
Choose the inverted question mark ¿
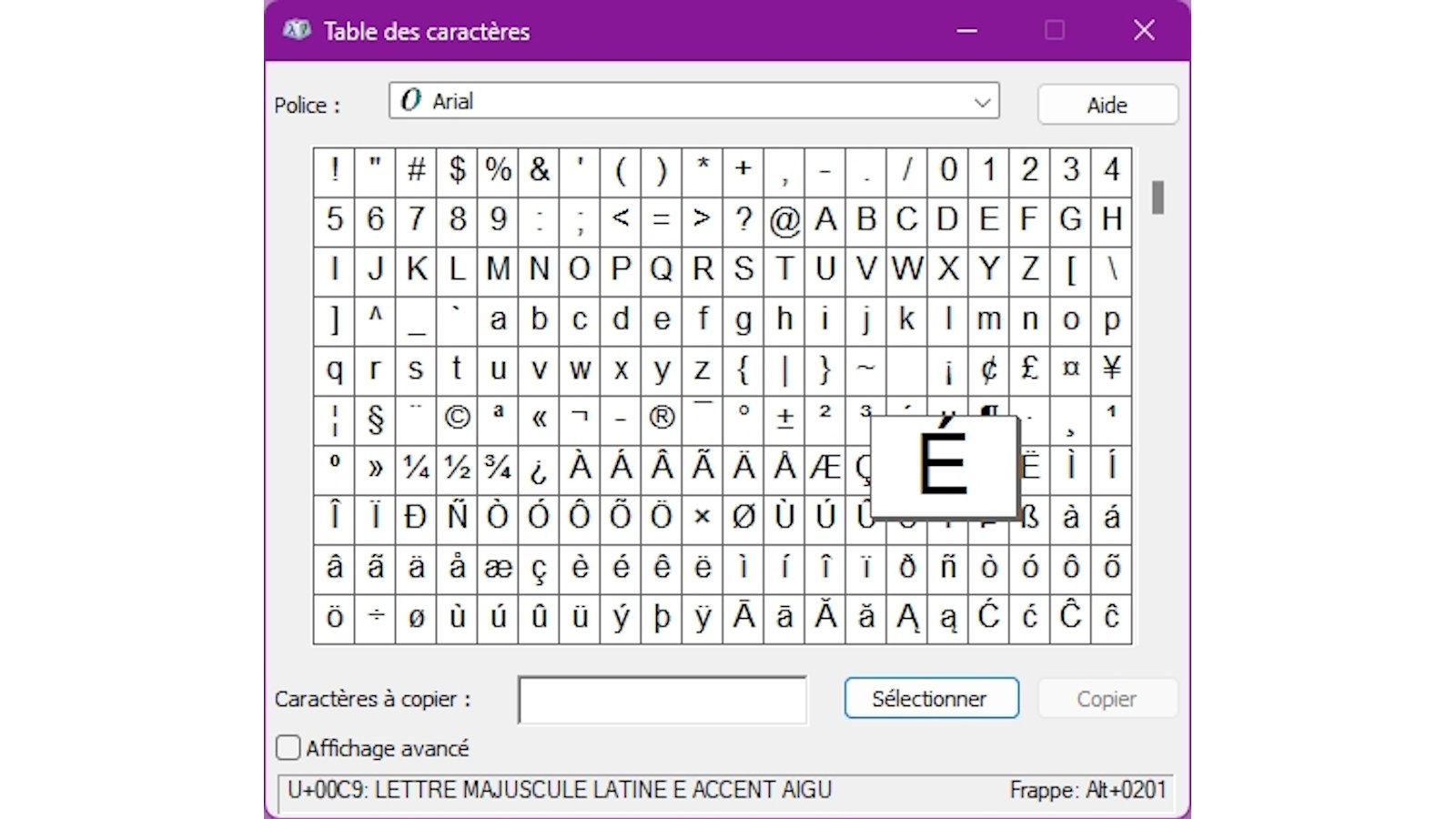coord(539,468)
